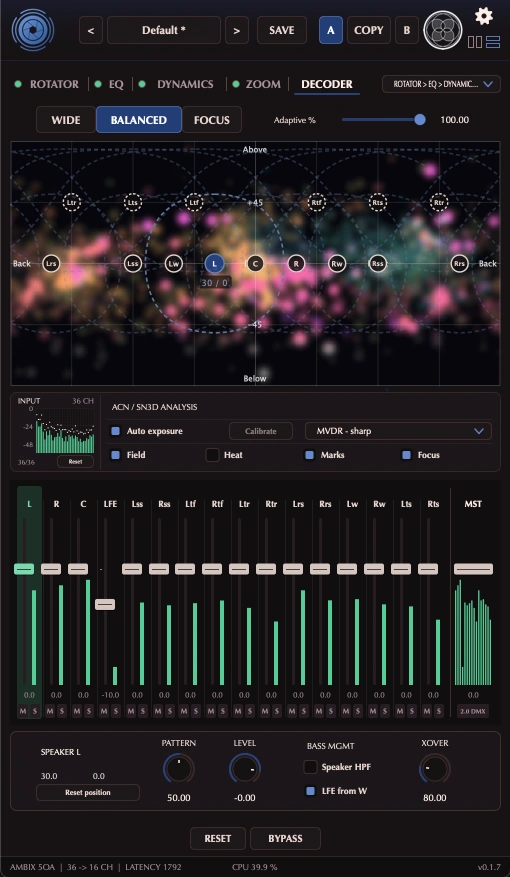Open the Default preset name selector
The image size is (510, 877).
point(164,30)
